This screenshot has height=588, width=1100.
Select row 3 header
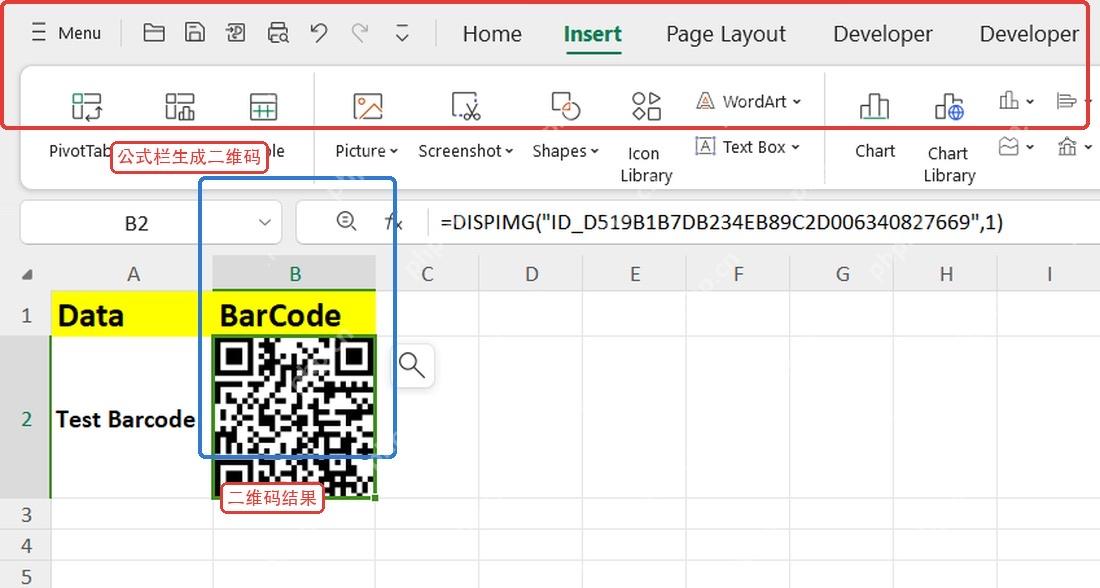pos(26,514)
